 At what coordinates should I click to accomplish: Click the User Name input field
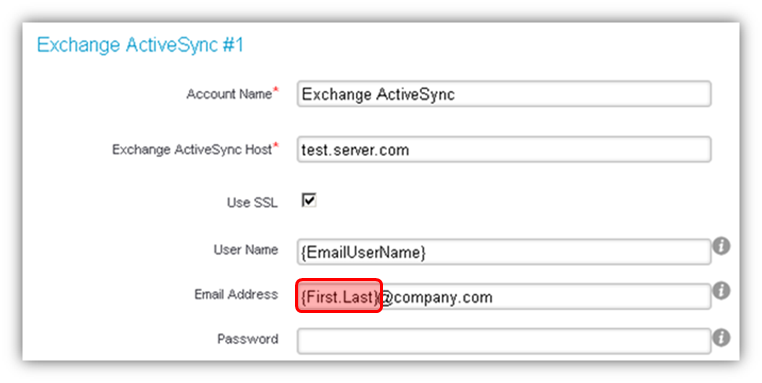click(x=504, y=252)
